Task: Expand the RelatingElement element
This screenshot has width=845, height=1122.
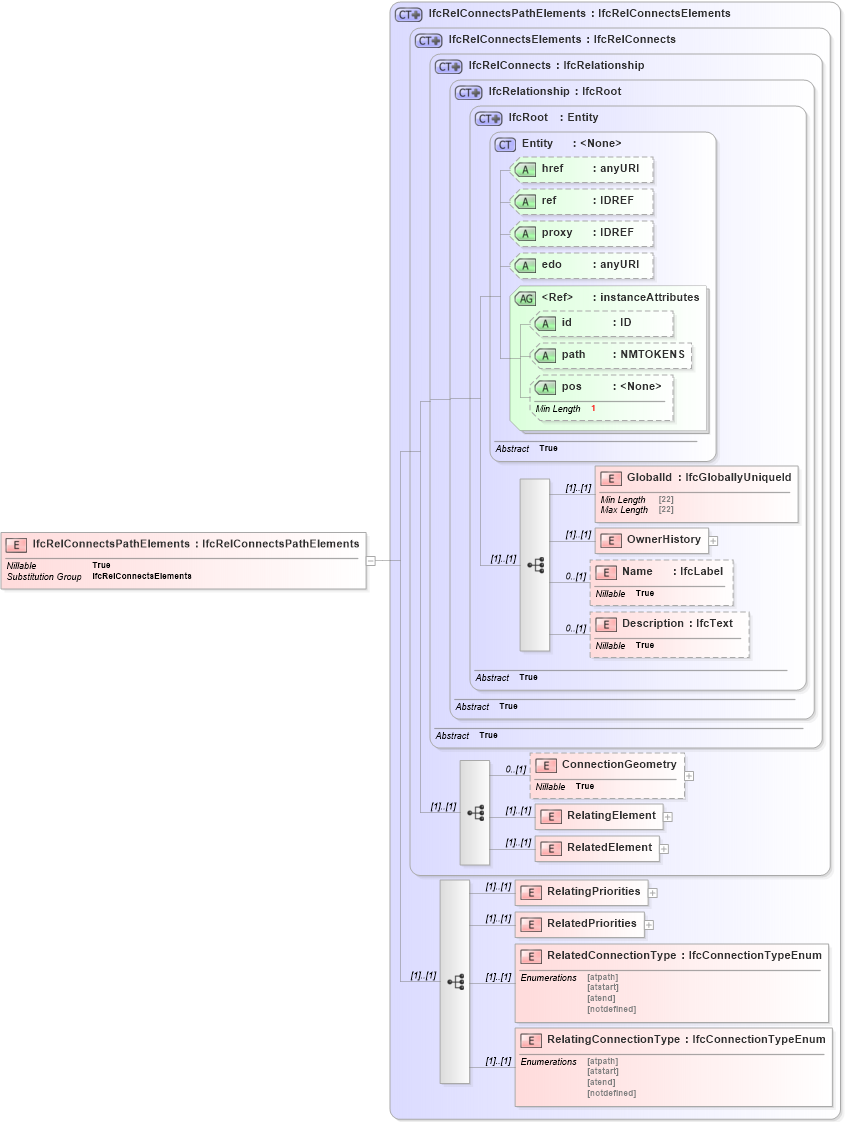Action: 668,816
